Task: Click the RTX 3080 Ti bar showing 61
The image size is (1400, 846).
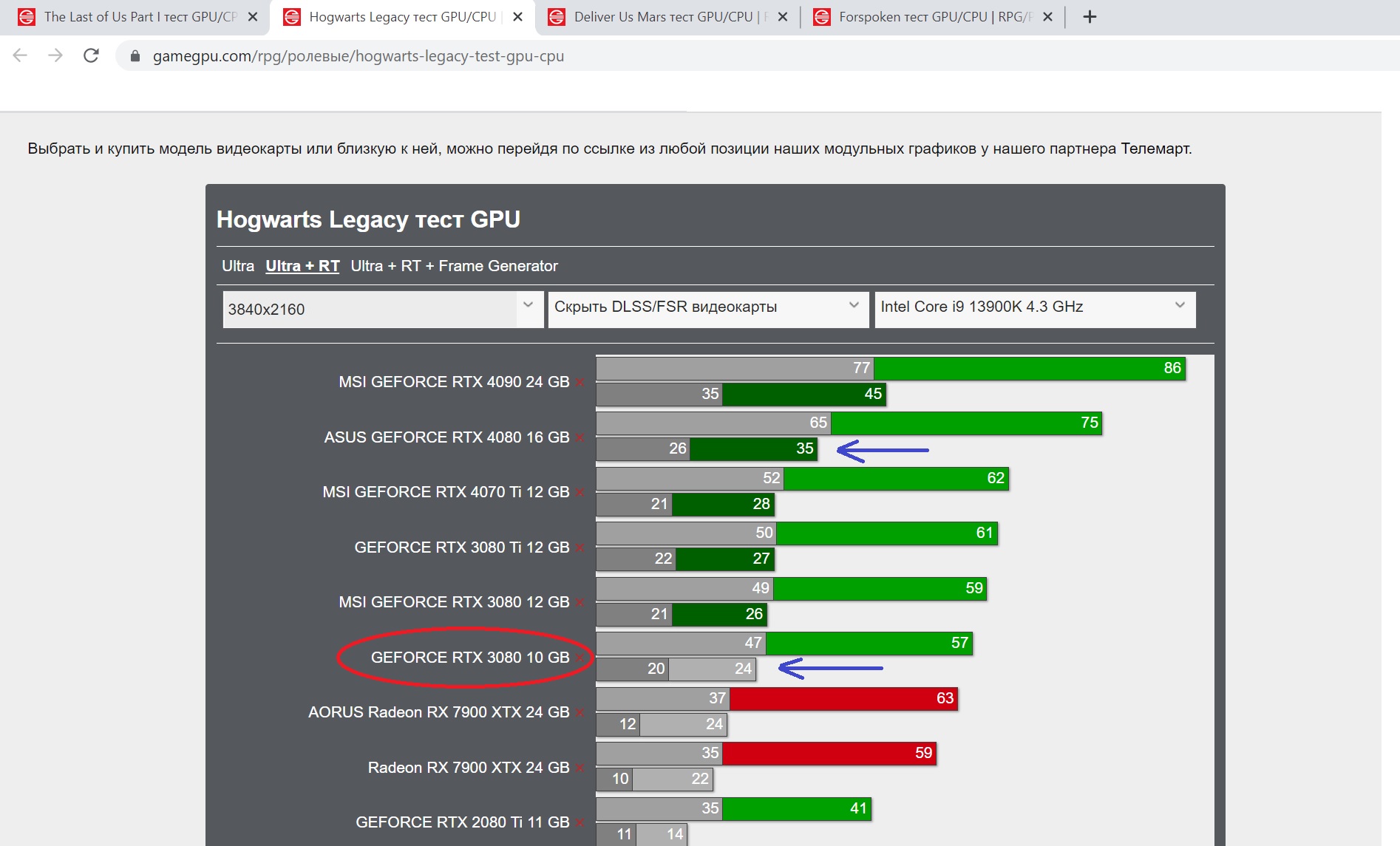Action: [x=887, y=533]
